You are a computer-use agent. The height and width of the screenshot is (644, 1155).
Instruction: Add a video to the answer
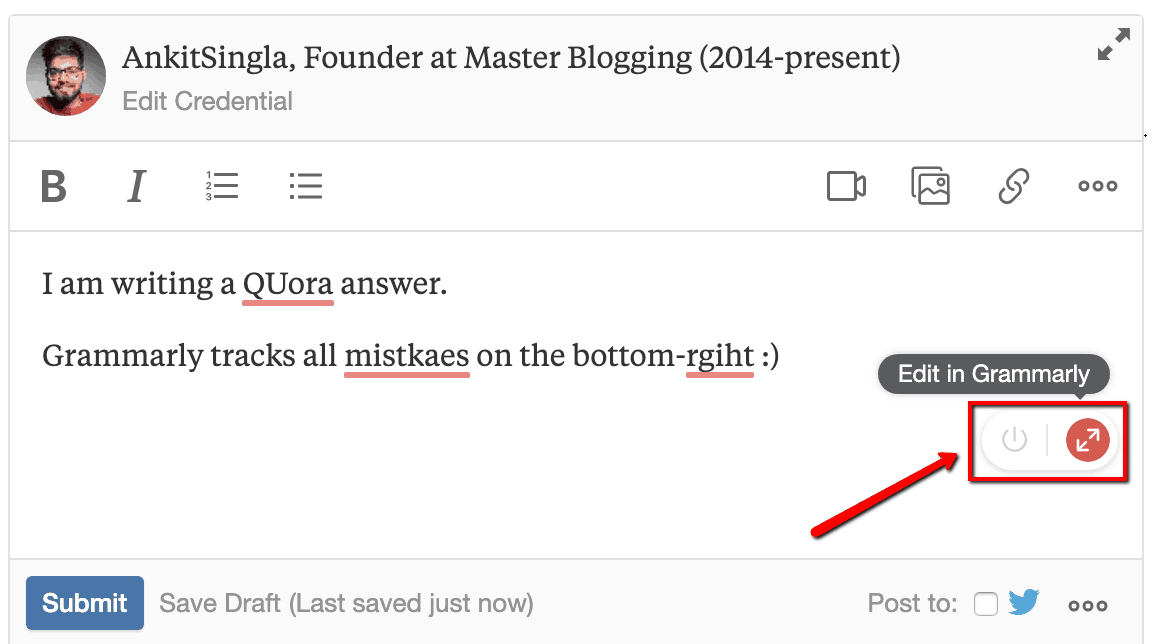pos(846,187)
